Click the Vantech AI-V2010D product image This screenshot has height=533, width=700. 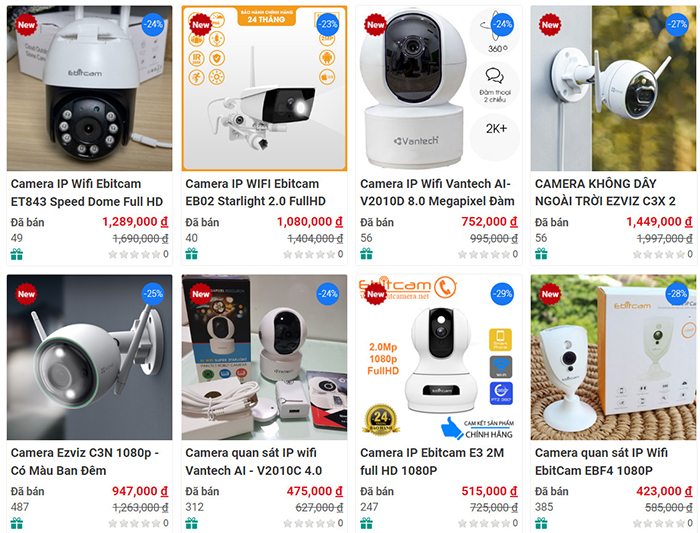439,88
